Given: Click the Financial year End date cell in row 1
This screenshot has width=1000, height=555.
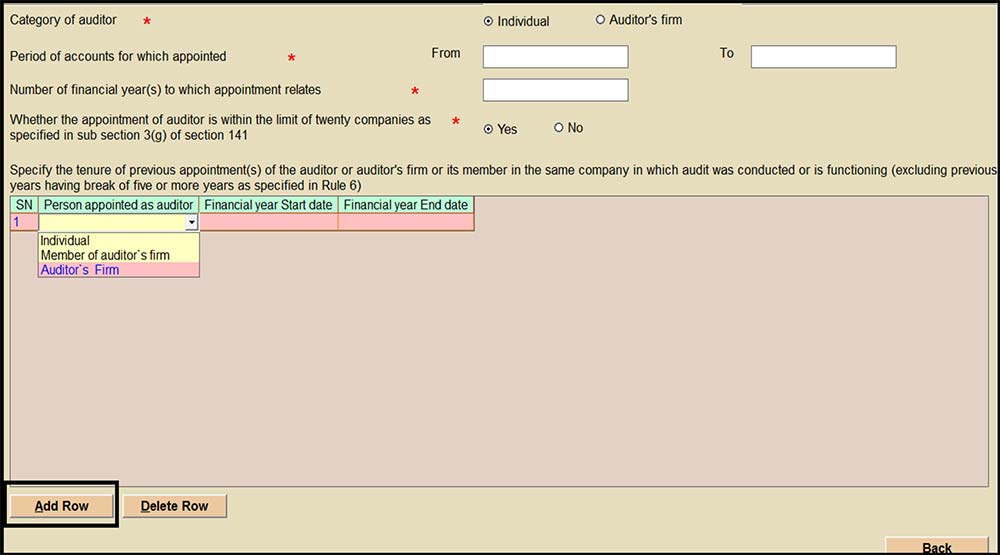Looking at the screenshot, I should 405,222.
